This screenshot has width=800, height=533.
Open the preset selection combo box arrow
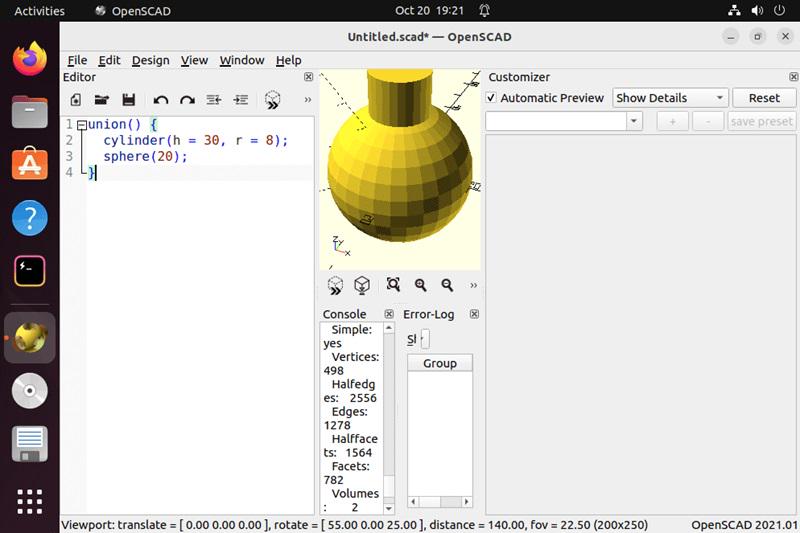(x=634, y=121)
